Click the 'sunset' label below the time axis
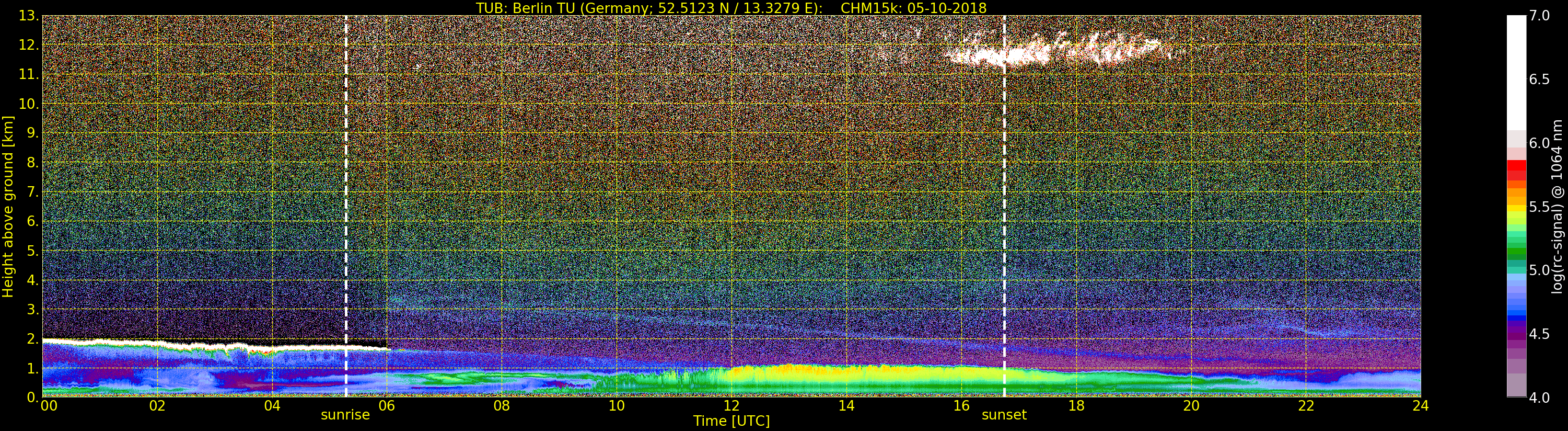The width and height of the screenshot is (1568, 431). click(x=1004, y=415)
